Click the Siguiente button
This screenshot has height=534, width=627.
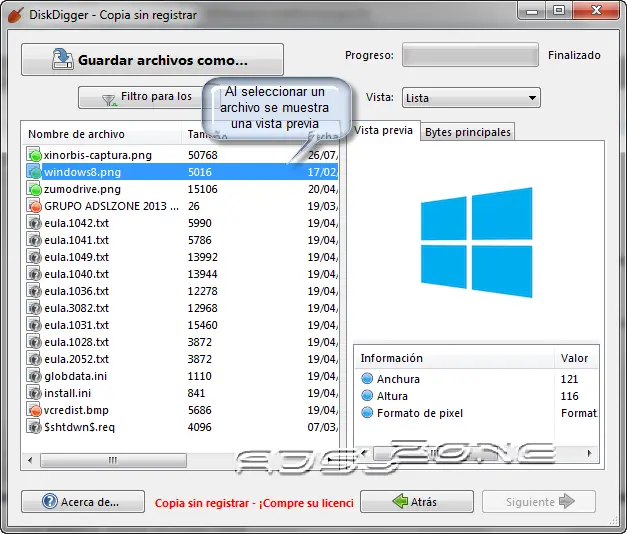pyautogui.click(x=539, y=502)
